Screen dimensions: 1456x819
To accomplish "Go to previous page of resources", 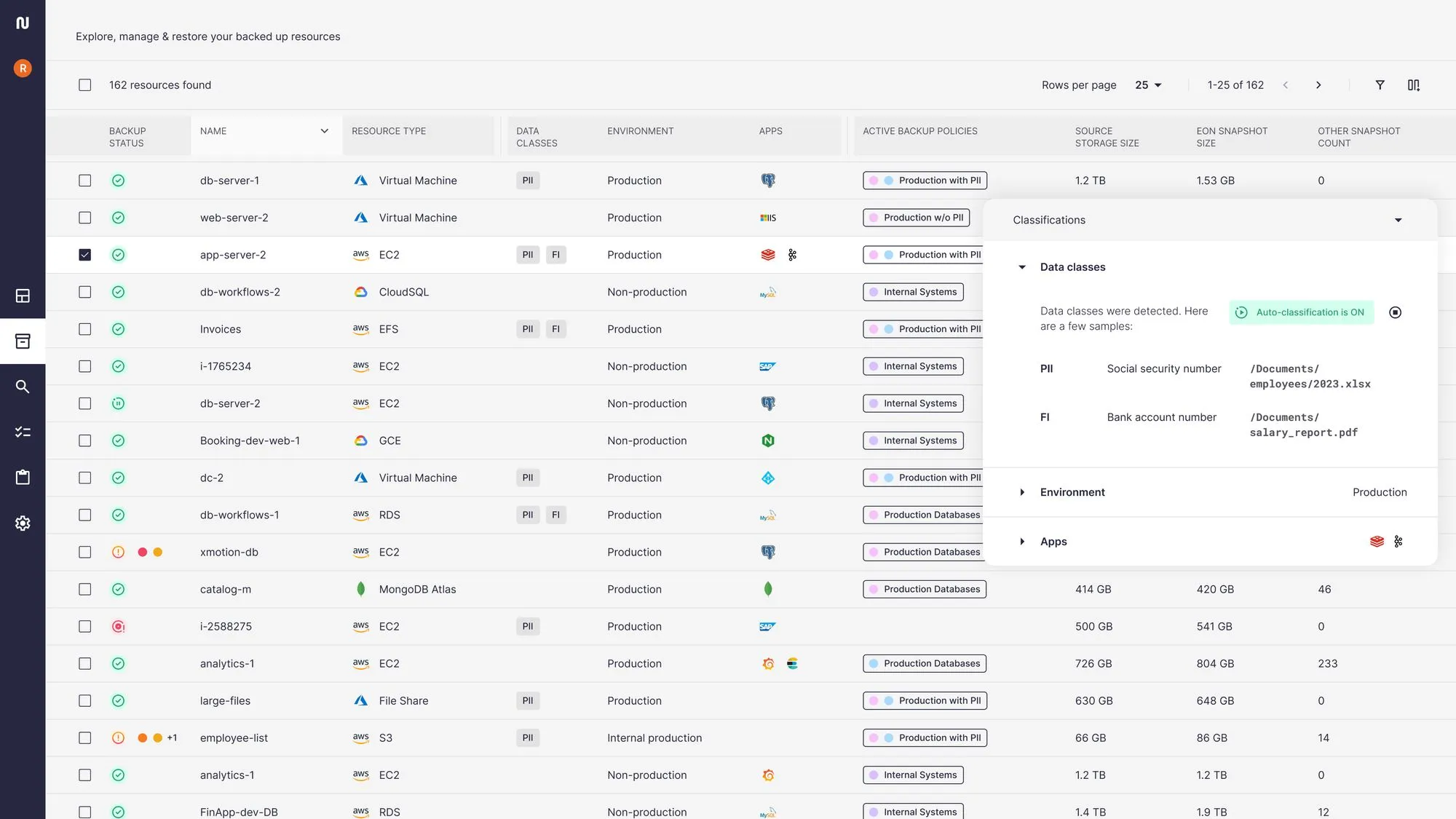I will (1286, 85).
